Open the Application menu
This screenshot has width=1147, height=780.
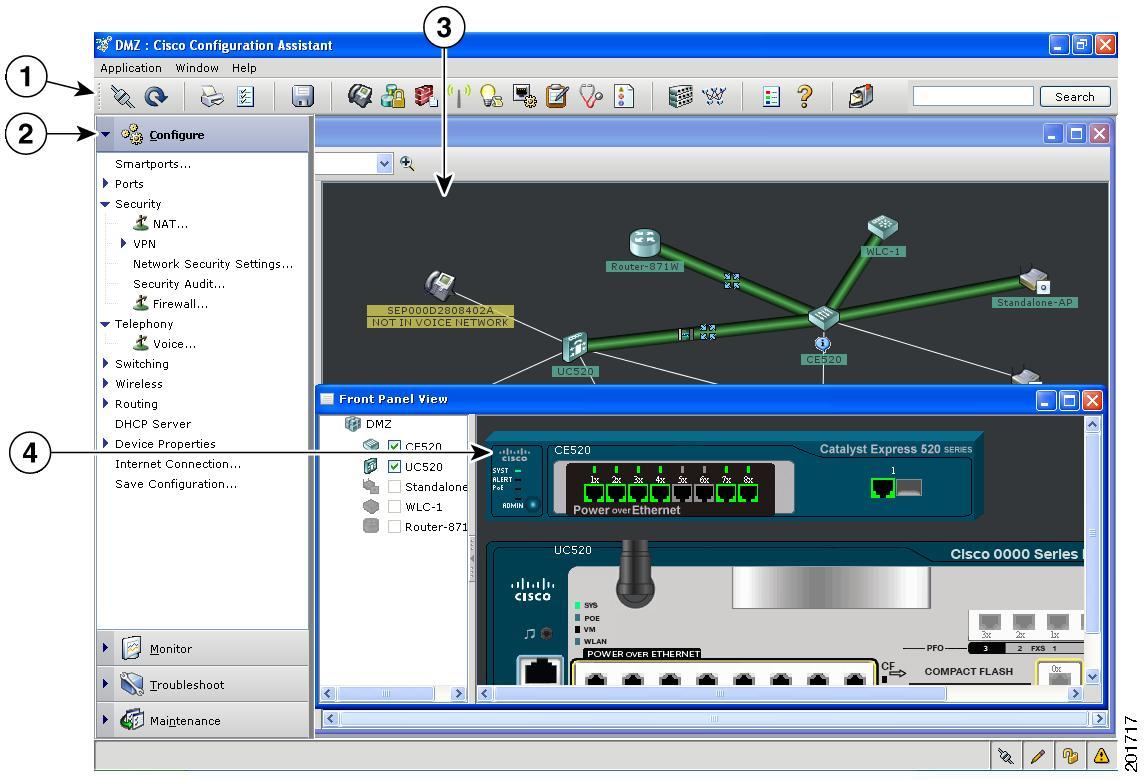131,68
